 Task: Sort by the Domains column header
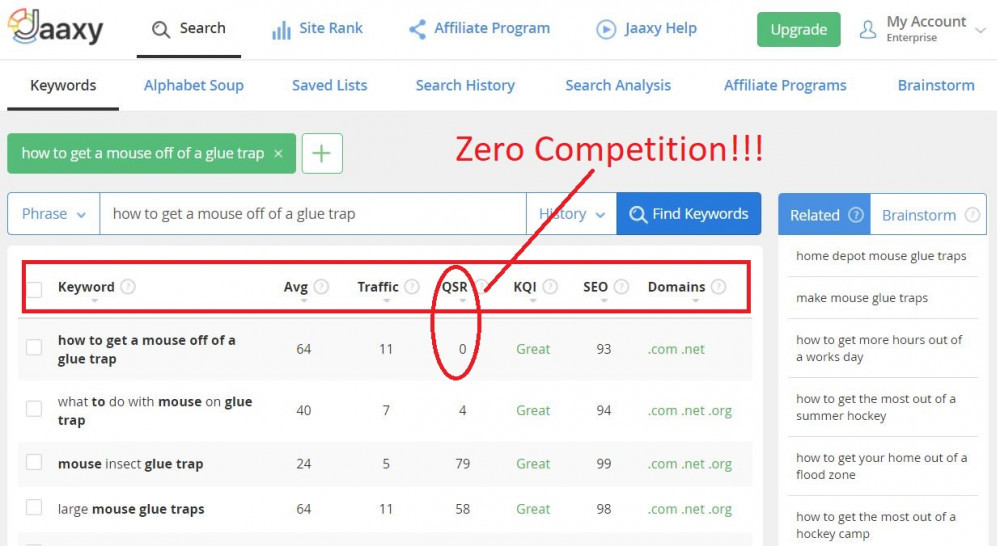677,287
